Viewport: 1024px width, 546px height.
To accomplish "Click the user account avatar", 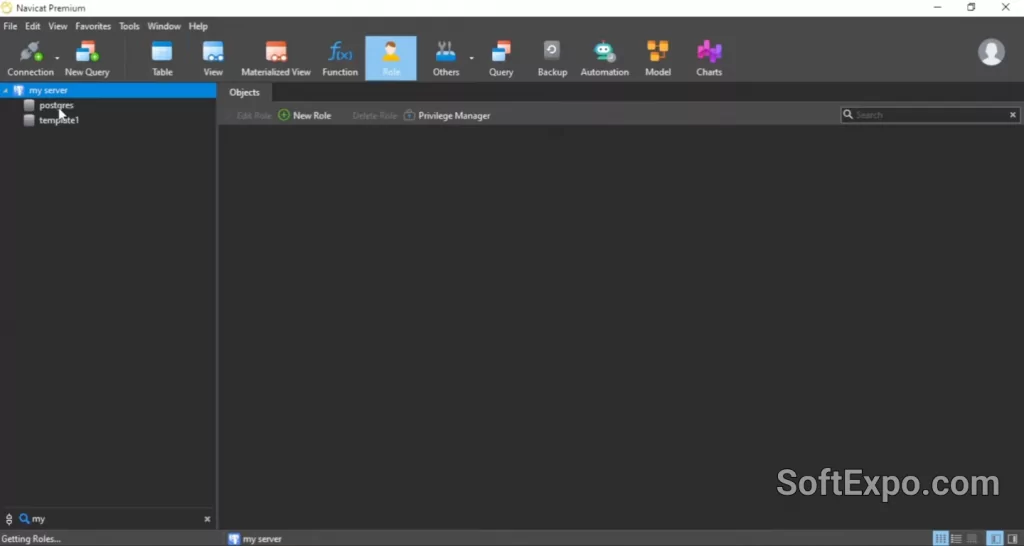I will [991, 52].
